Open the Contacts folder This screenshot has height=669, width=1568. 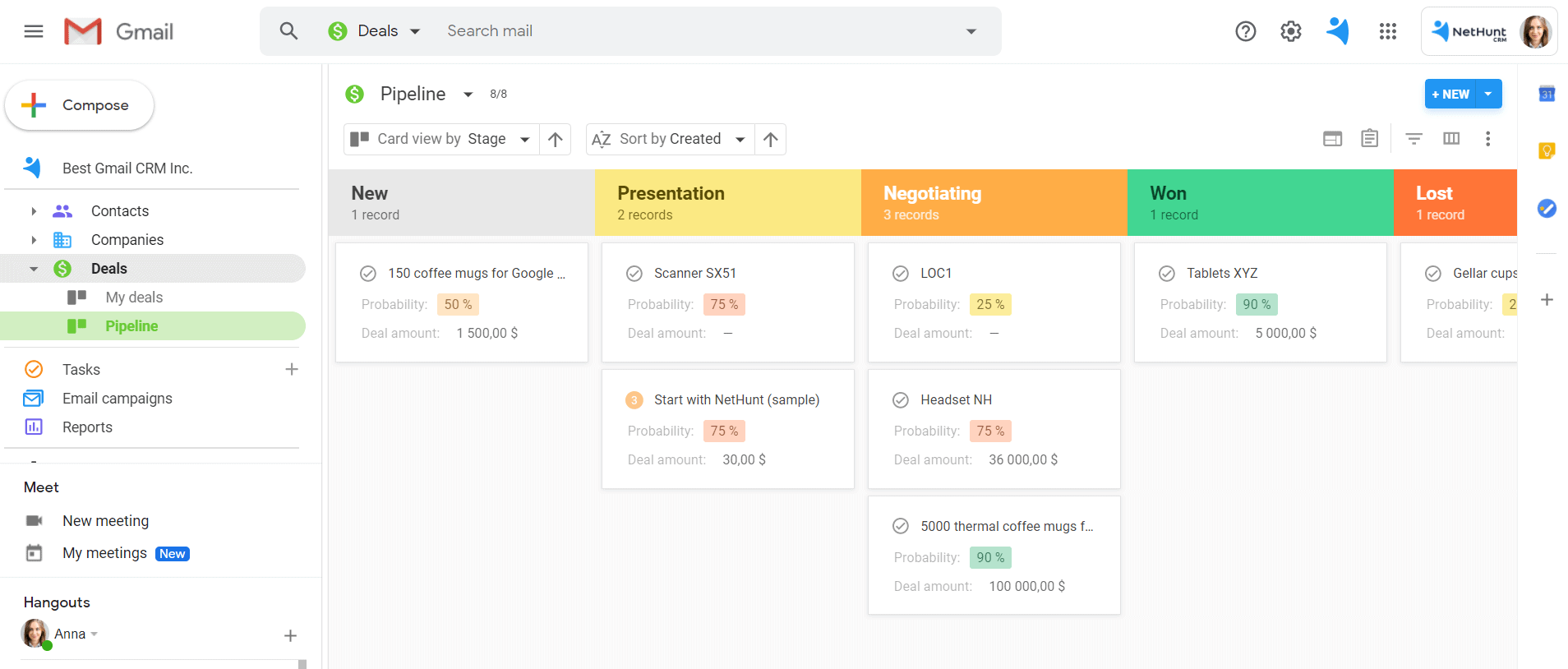point(120,211)
